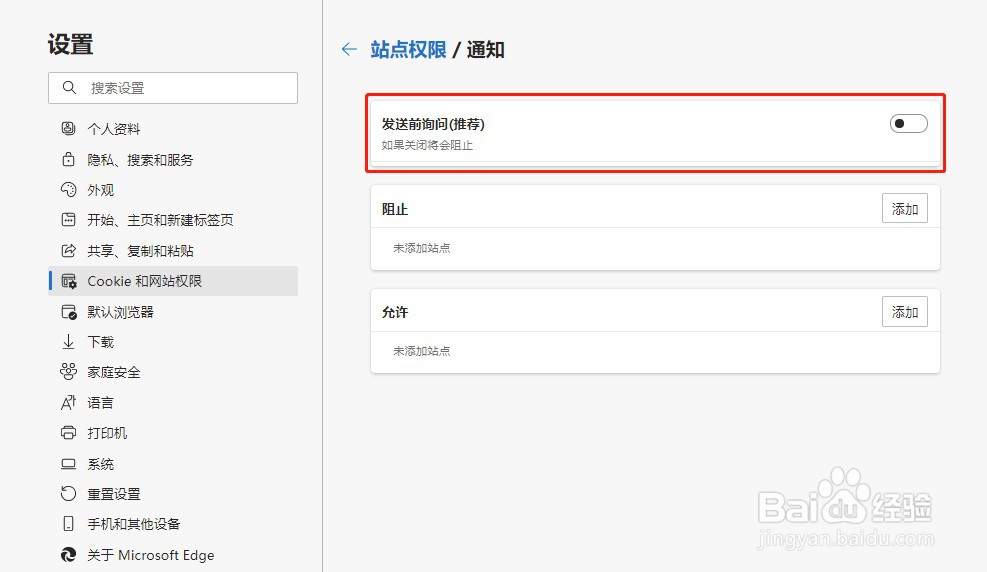The image size is (987, 572).
Task: Click the 默认浏览器 icon
Action: 69,312
